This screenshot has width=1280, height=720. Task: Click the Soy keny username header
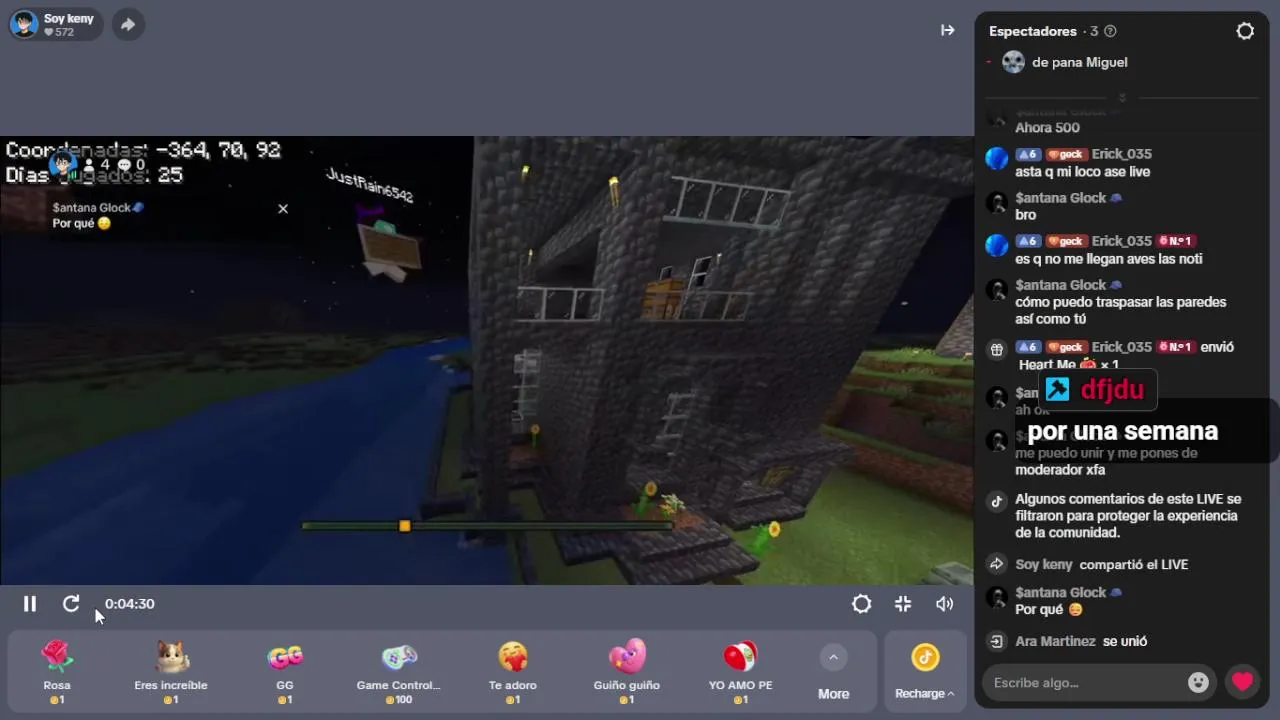pyautogui.click(x=69, y=18)
